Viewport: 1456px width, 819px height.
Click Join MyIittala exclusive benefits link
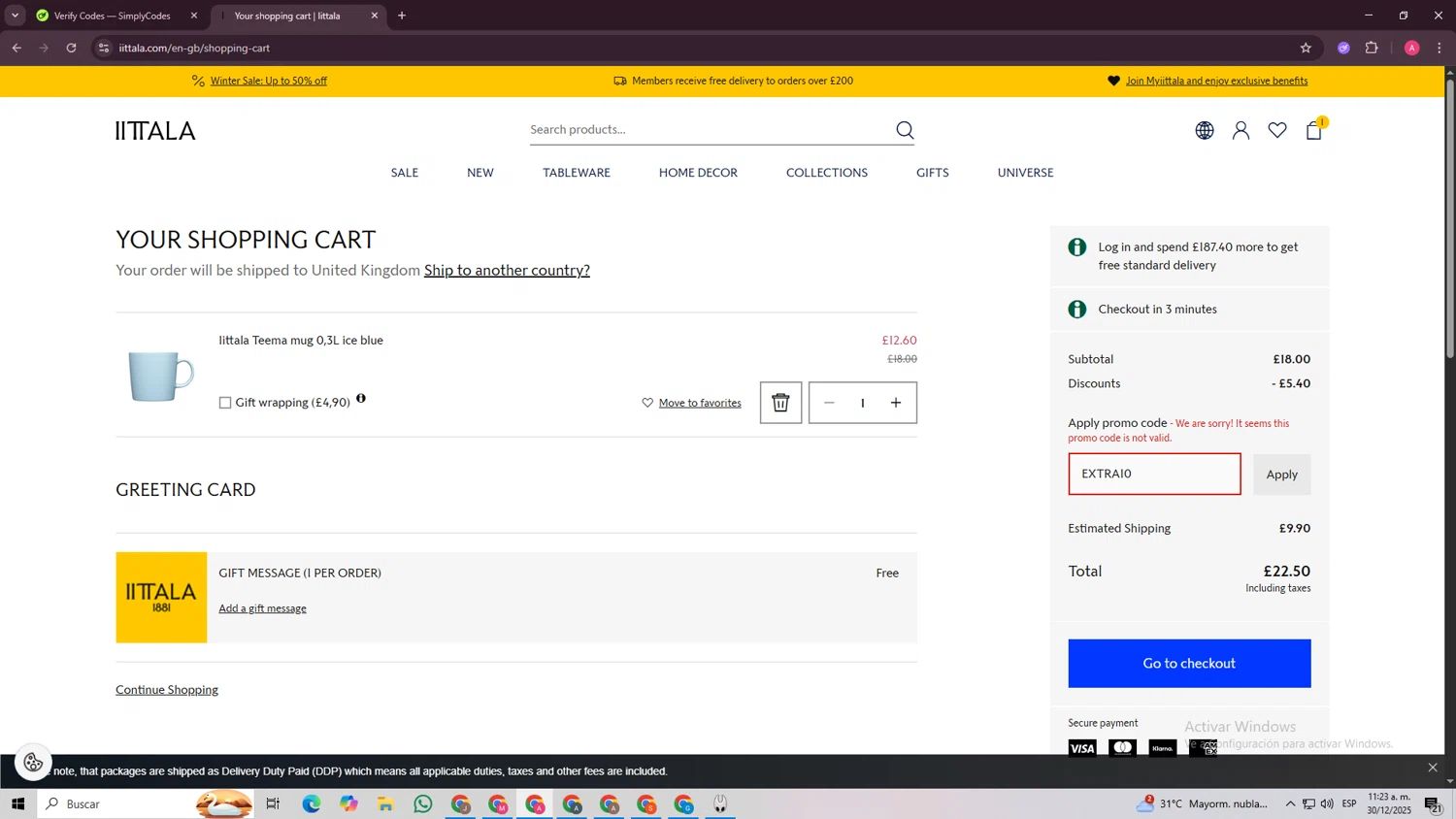(1216, 81)
